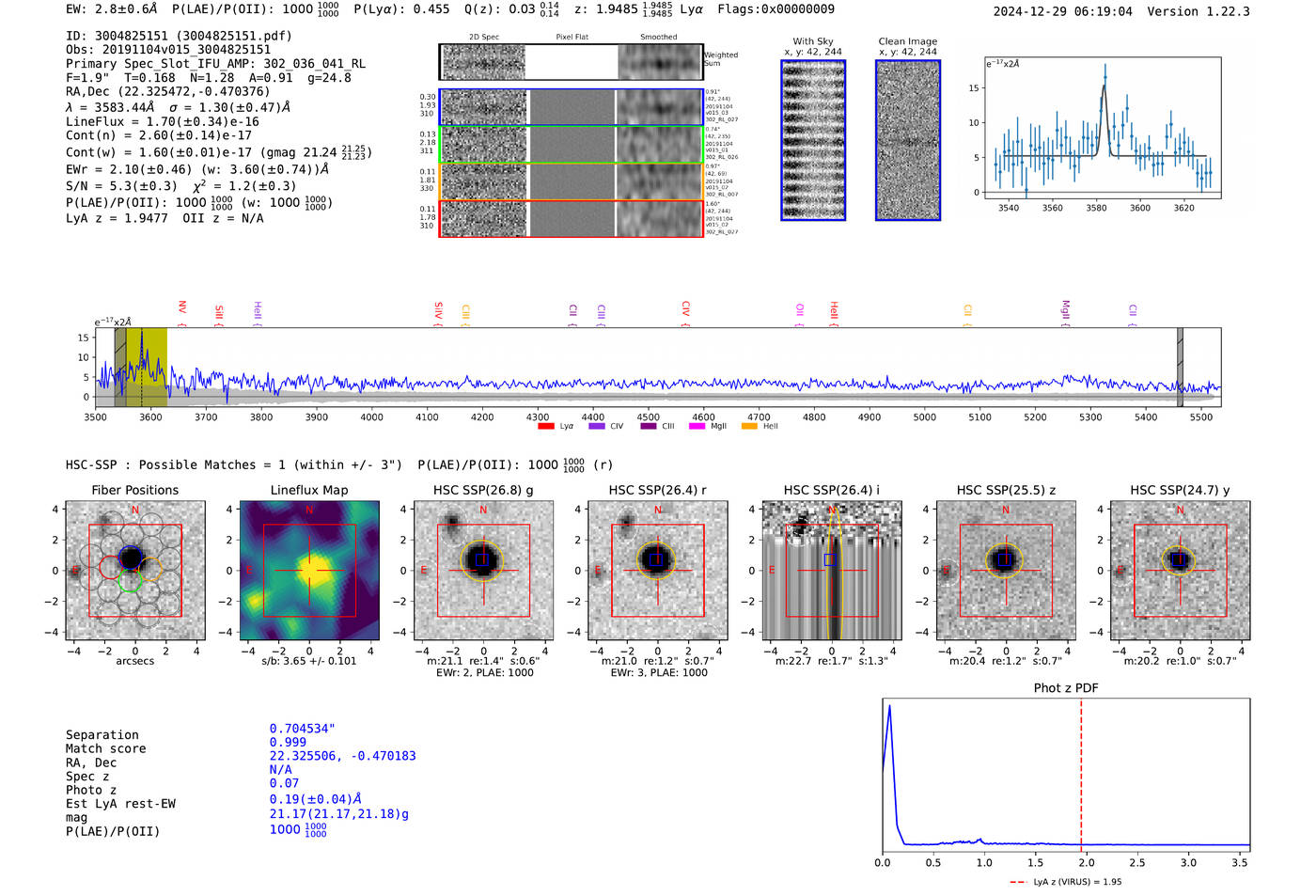This screenshot has height=896, width=1316.
Task: Click the 2024-12-29 06:19:04 timestamp
Action: (1062, 11)
